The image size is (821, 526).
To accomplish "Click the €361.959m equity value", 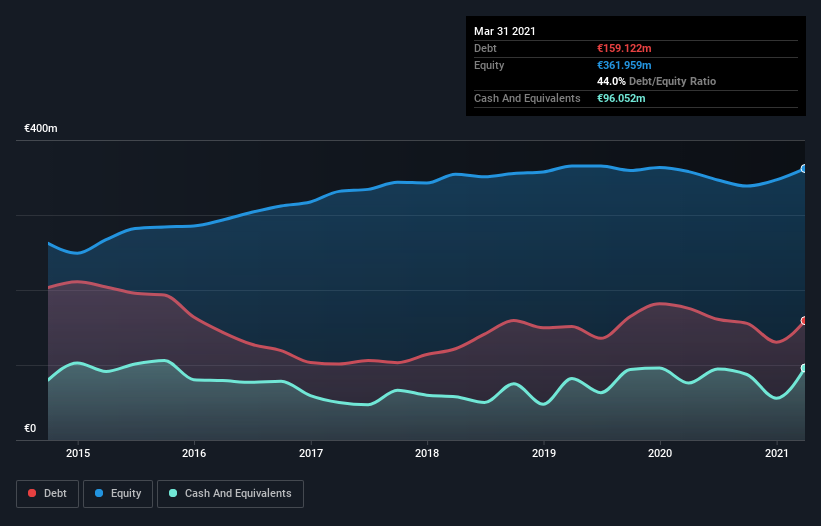I will coord(624,65).
